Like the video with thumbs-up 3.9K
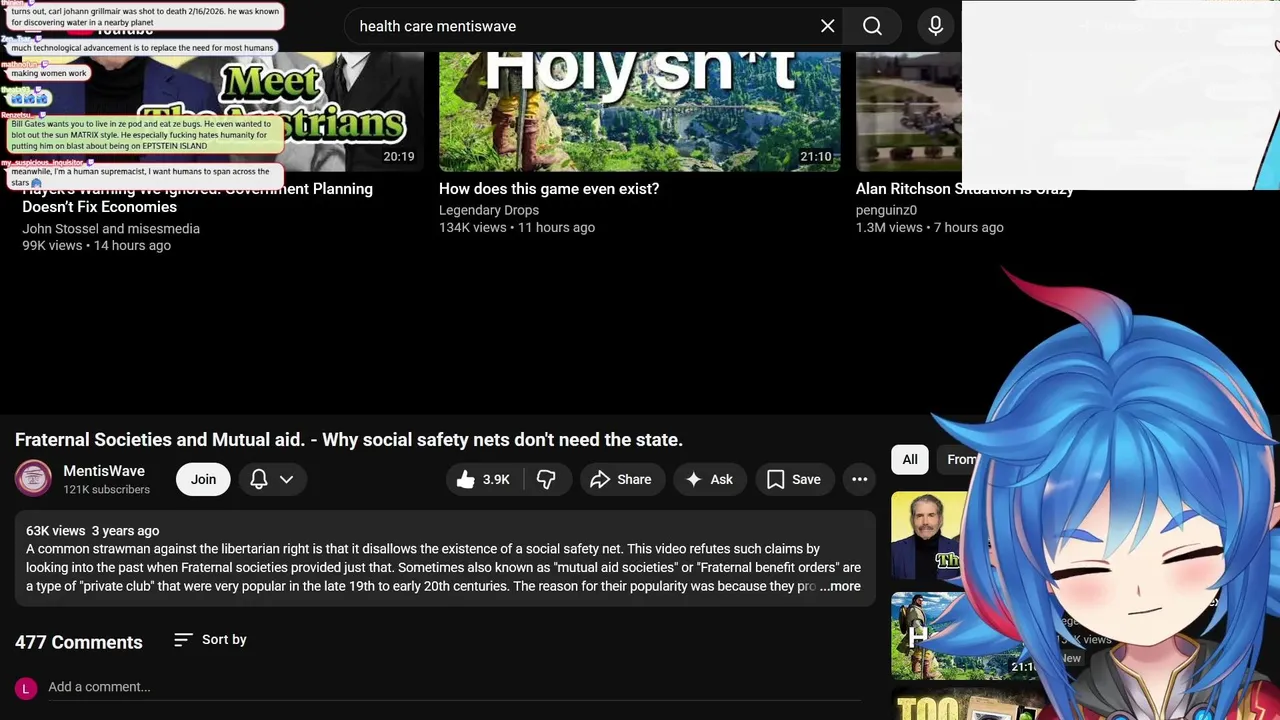Image resolution: width=1280 pixels, height=720 pixels. click(x=483, y=480)
